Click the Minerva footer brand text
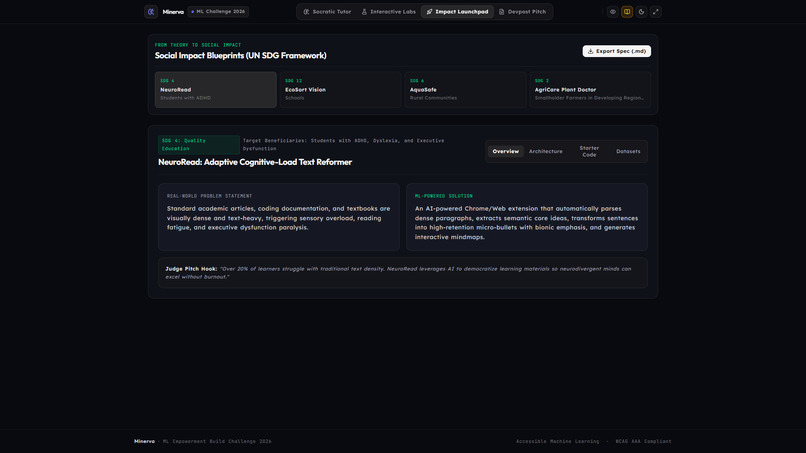The image size is (806, 453). coord(144,441)
